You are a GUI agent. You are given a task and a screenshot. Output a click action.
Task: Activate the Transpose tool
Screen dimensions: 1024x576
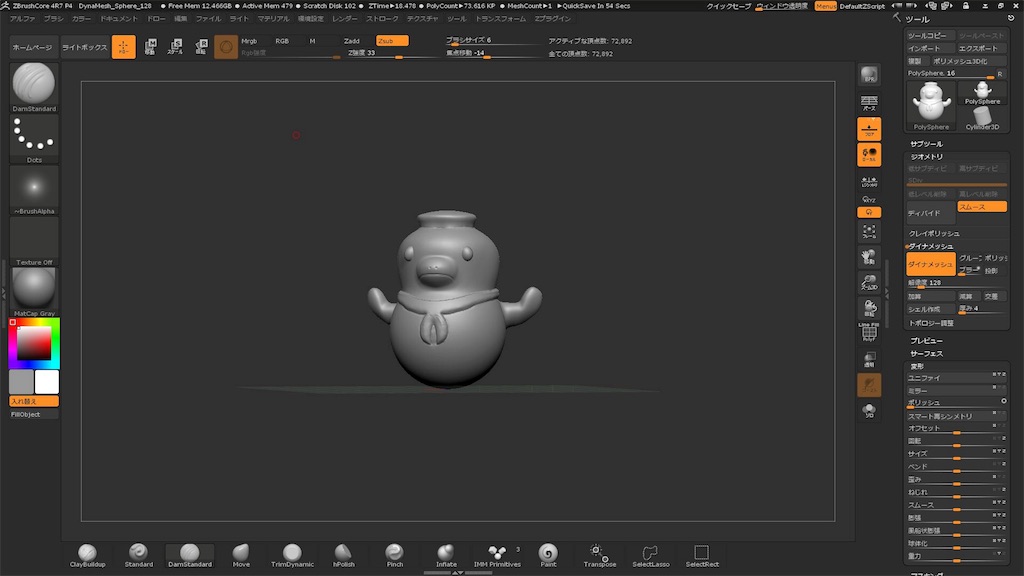600,556
